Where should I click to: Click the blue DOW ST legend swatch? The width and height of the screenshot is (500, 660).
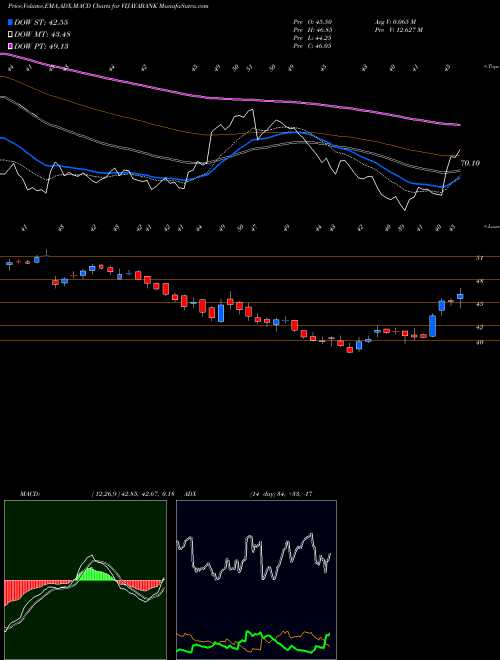tap(10, 22)
